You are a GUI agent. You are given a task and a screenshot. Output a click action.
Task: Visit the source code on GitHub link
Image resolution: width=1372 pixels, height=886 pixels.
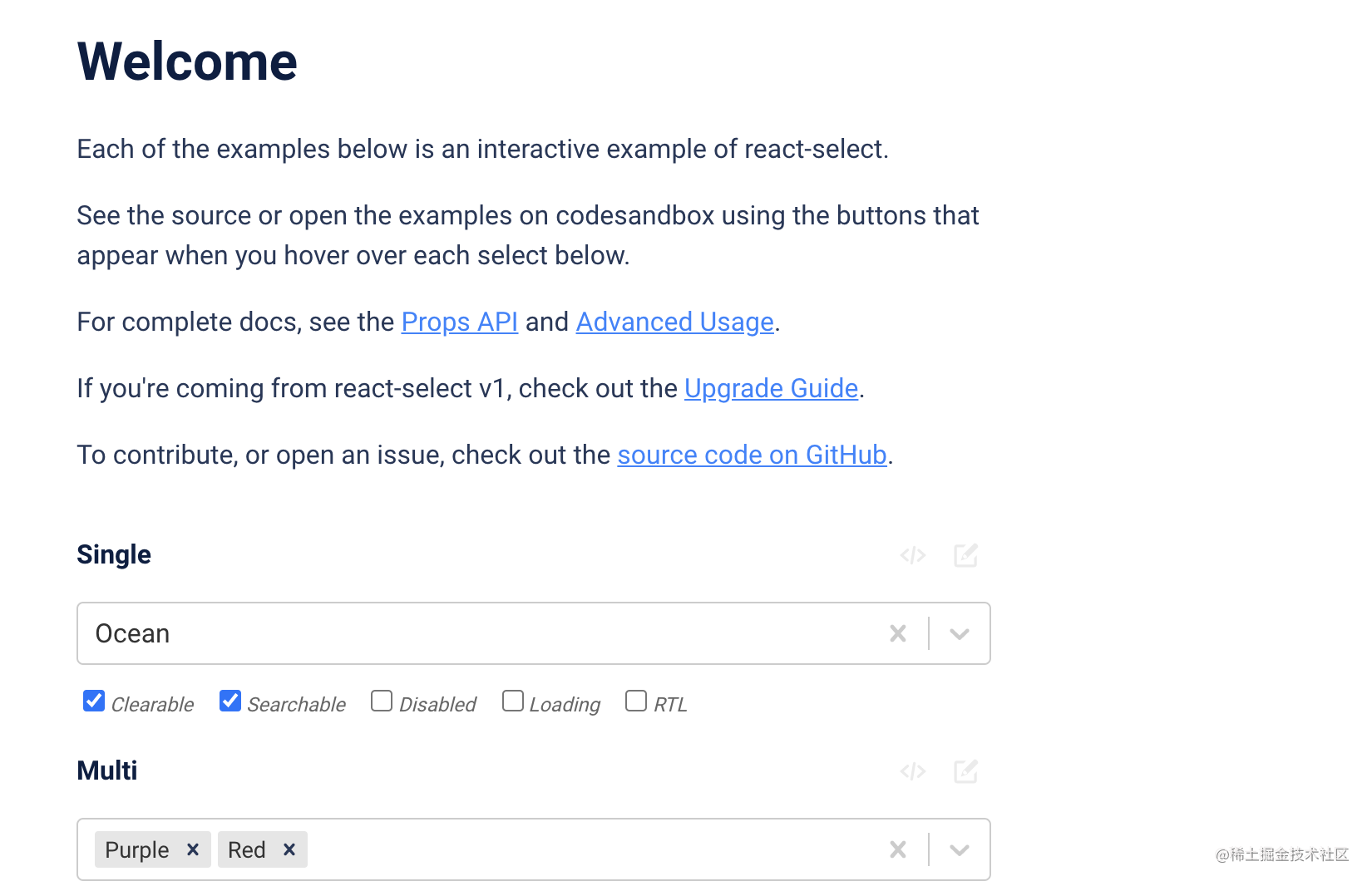coord(753,455)
